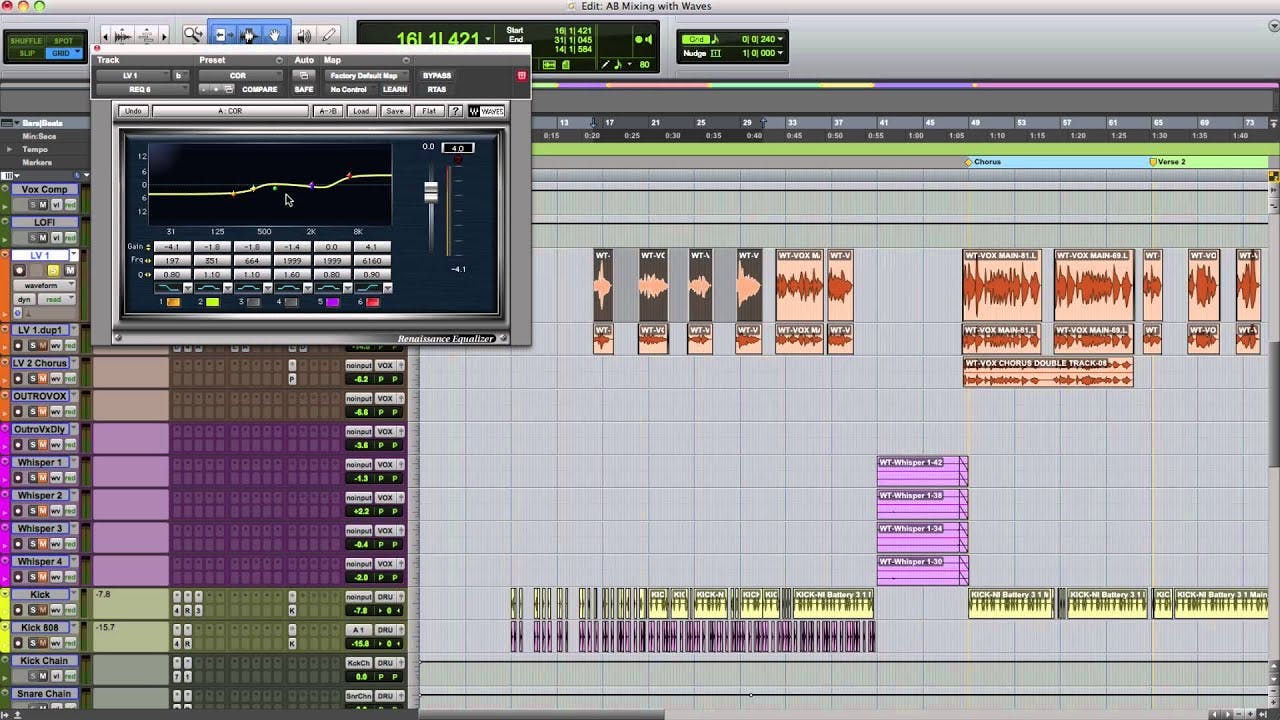
Task: Click the Bars|Beats ruler label
Action: (41, 123)
